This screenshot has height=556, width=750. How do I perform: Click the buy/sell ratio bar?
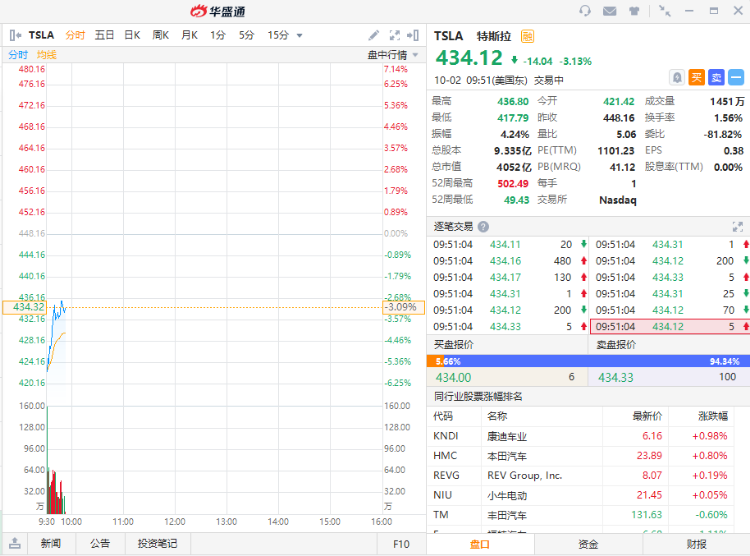coord(588,361)
